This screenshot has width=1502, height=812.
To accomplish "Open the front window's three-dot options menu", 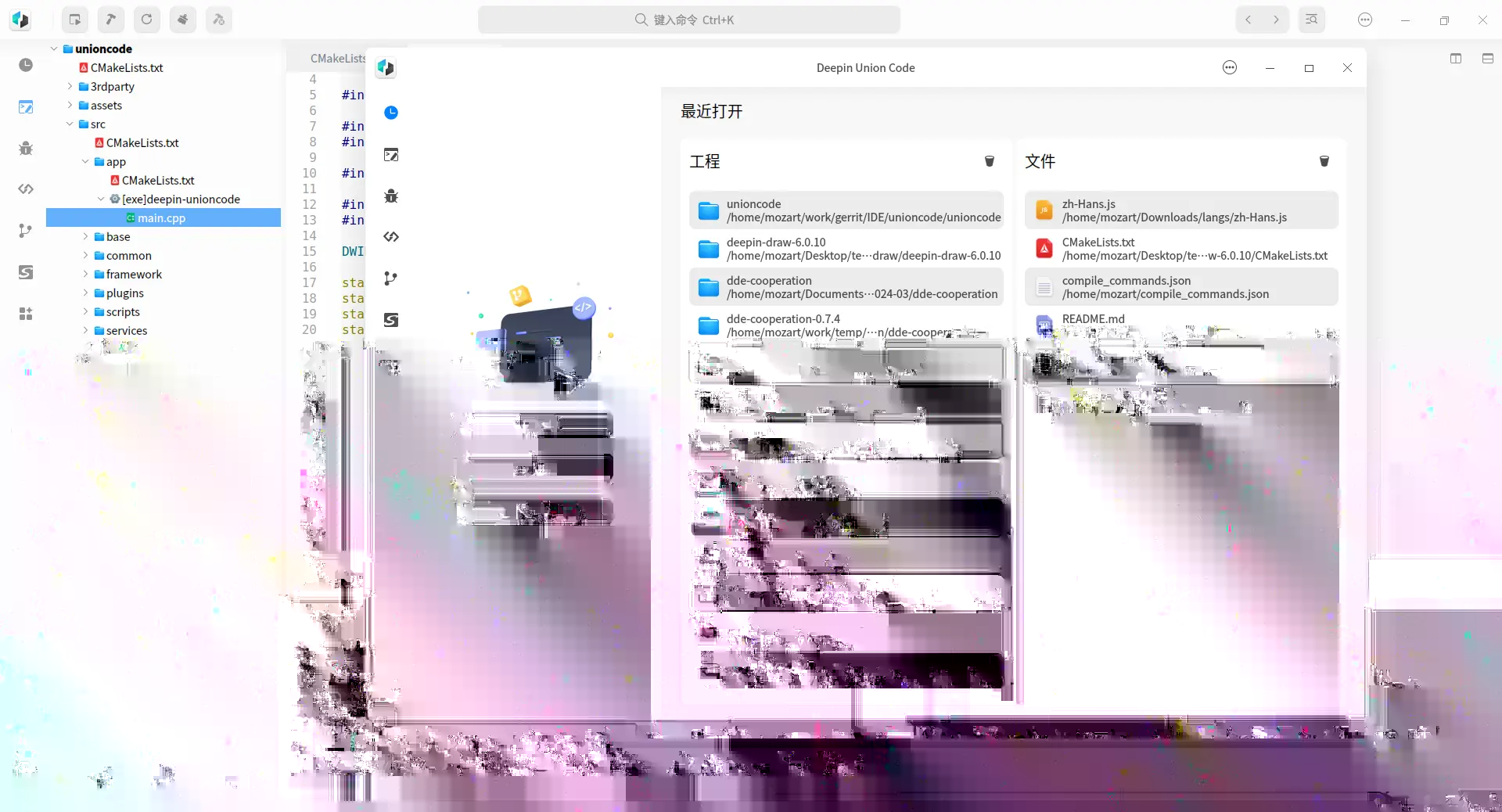I will click(1230, 68).
